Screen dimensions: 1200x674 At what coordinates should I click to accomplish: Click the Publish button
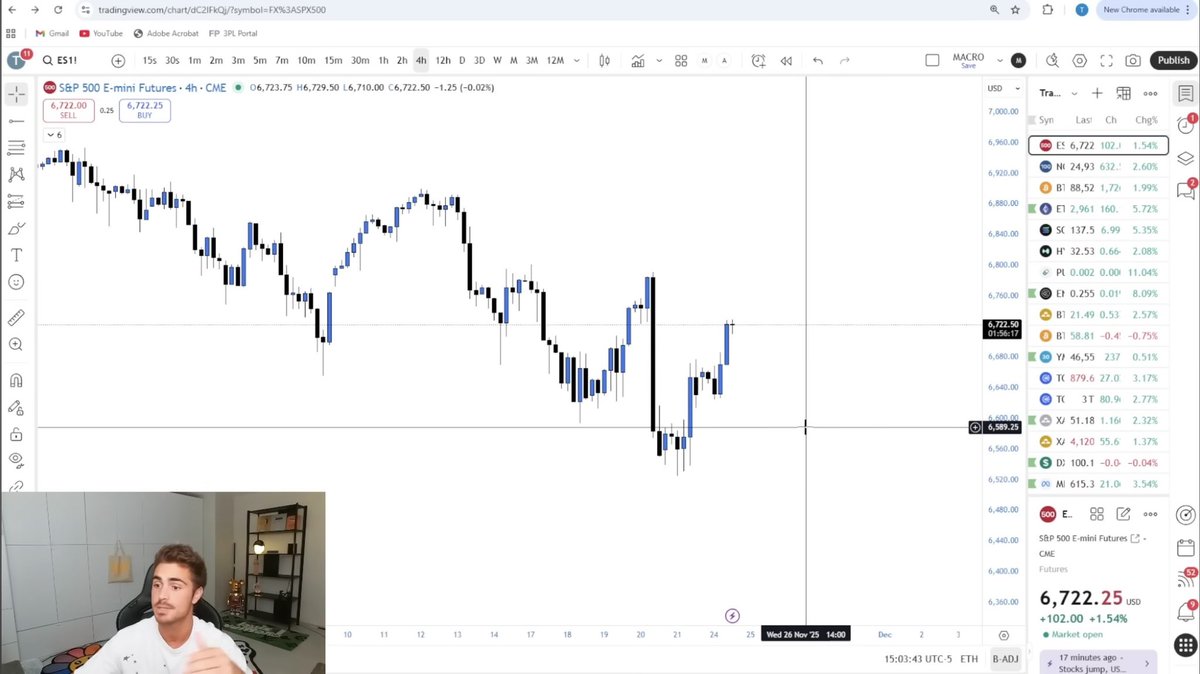coord(1173,60)
